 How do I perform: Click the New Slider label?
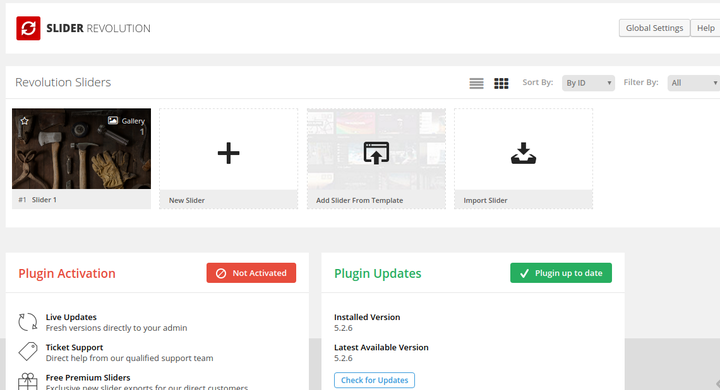click(186, 200)
